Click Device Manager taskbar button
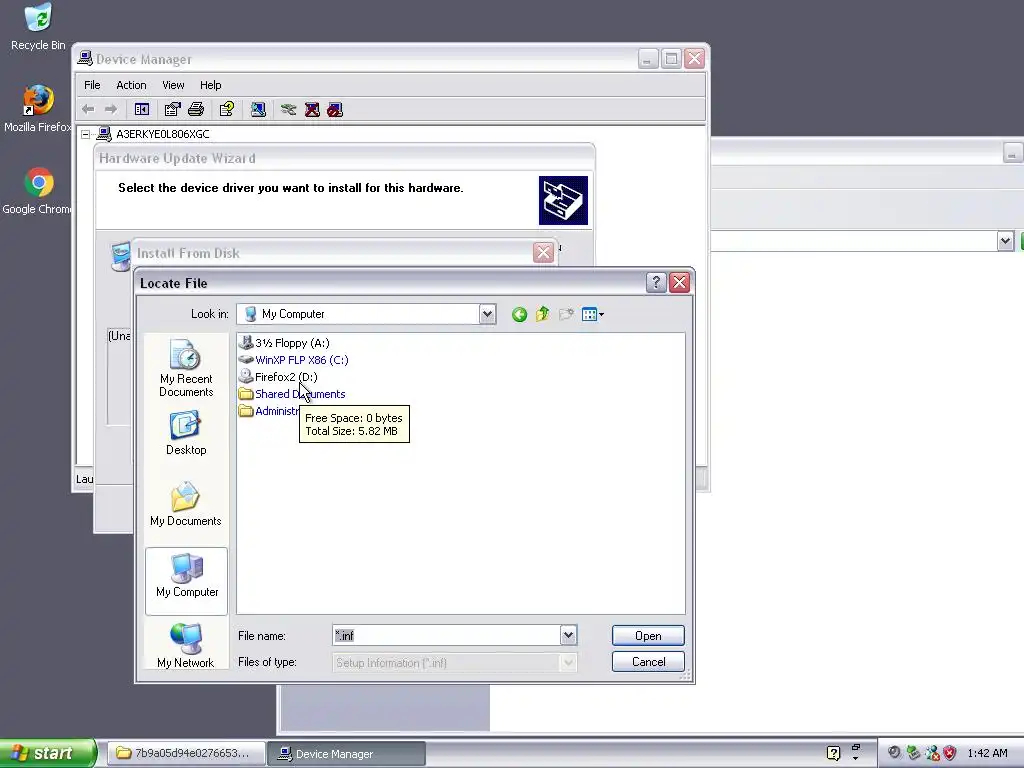The height and width of the screenshot is (768, 1024). (346, 754)
